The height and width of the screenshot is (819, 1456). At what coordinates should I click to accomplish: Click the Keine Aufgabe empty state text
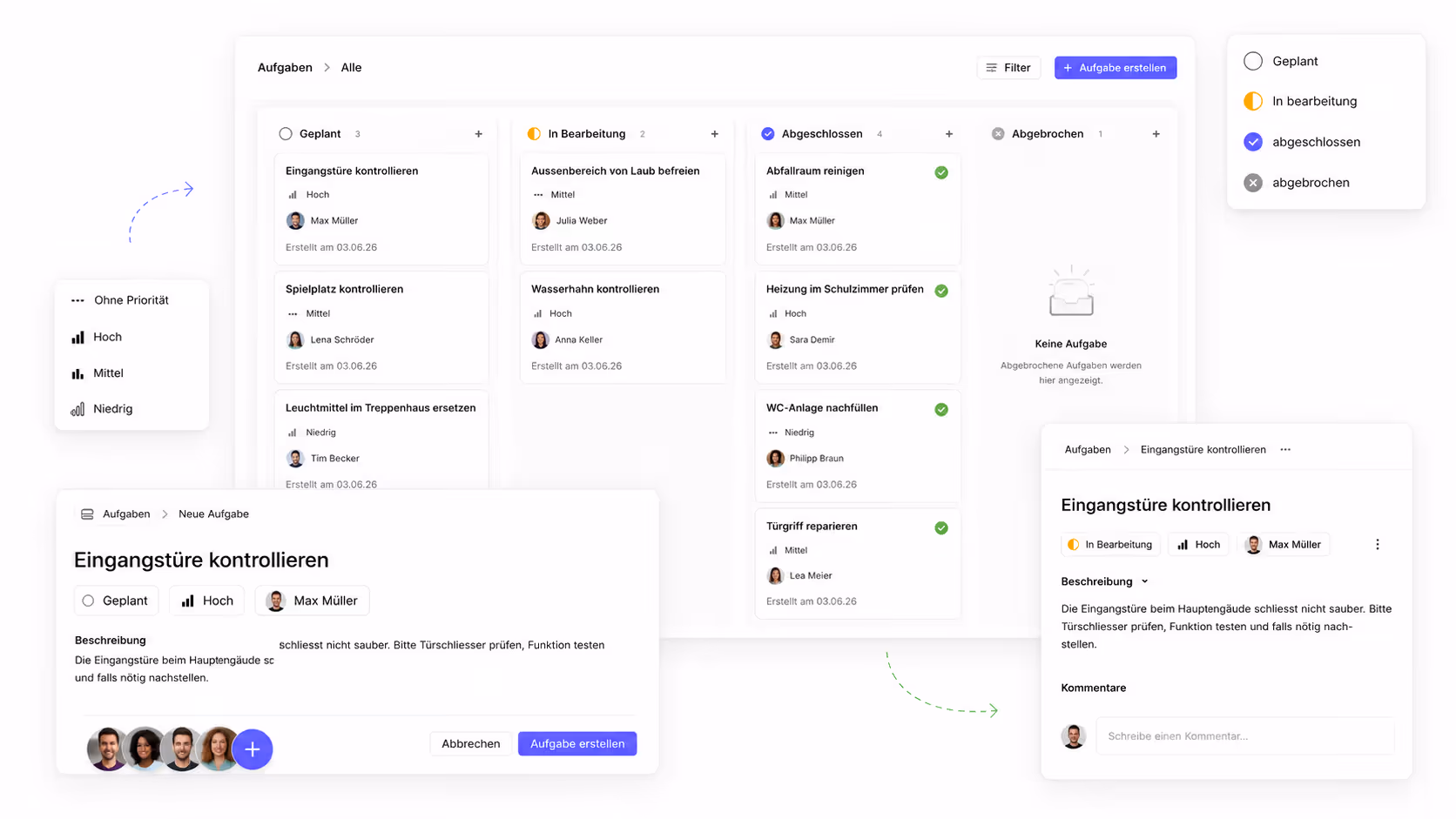1071,344
